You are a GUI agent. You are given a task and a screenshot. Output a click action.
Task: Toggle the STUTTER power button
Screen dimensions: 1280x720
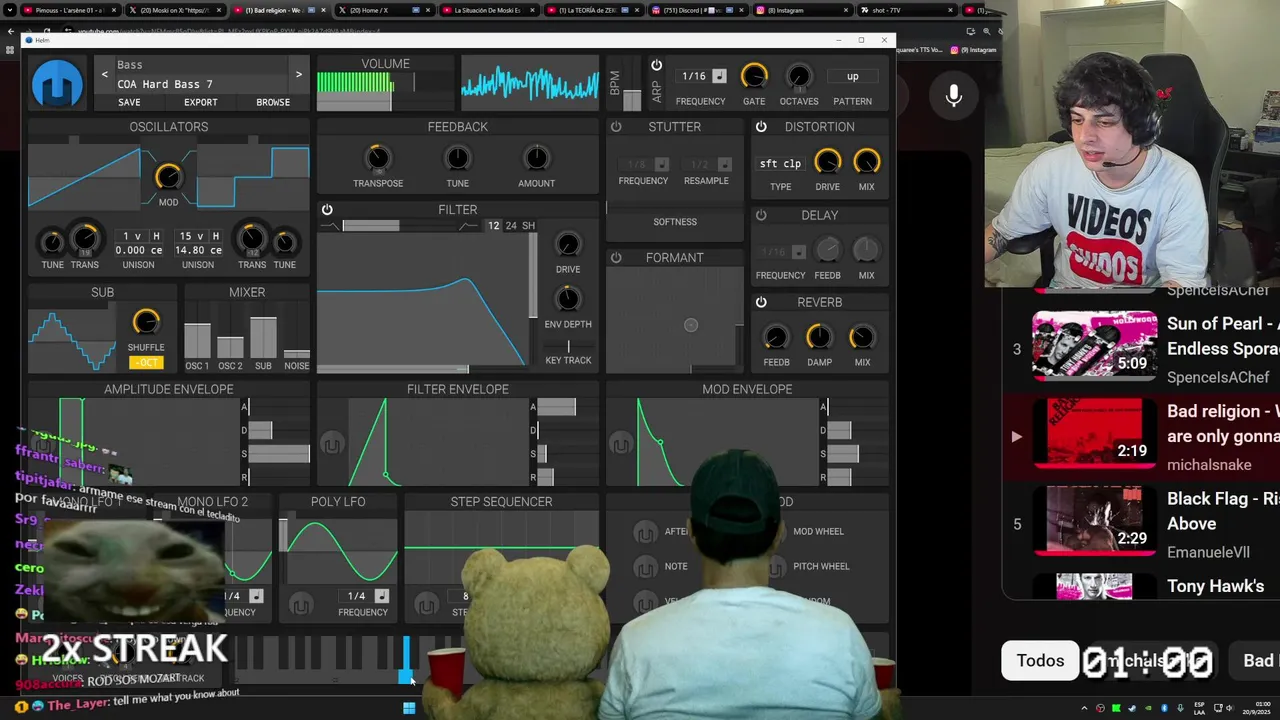(x=616, y=127)
